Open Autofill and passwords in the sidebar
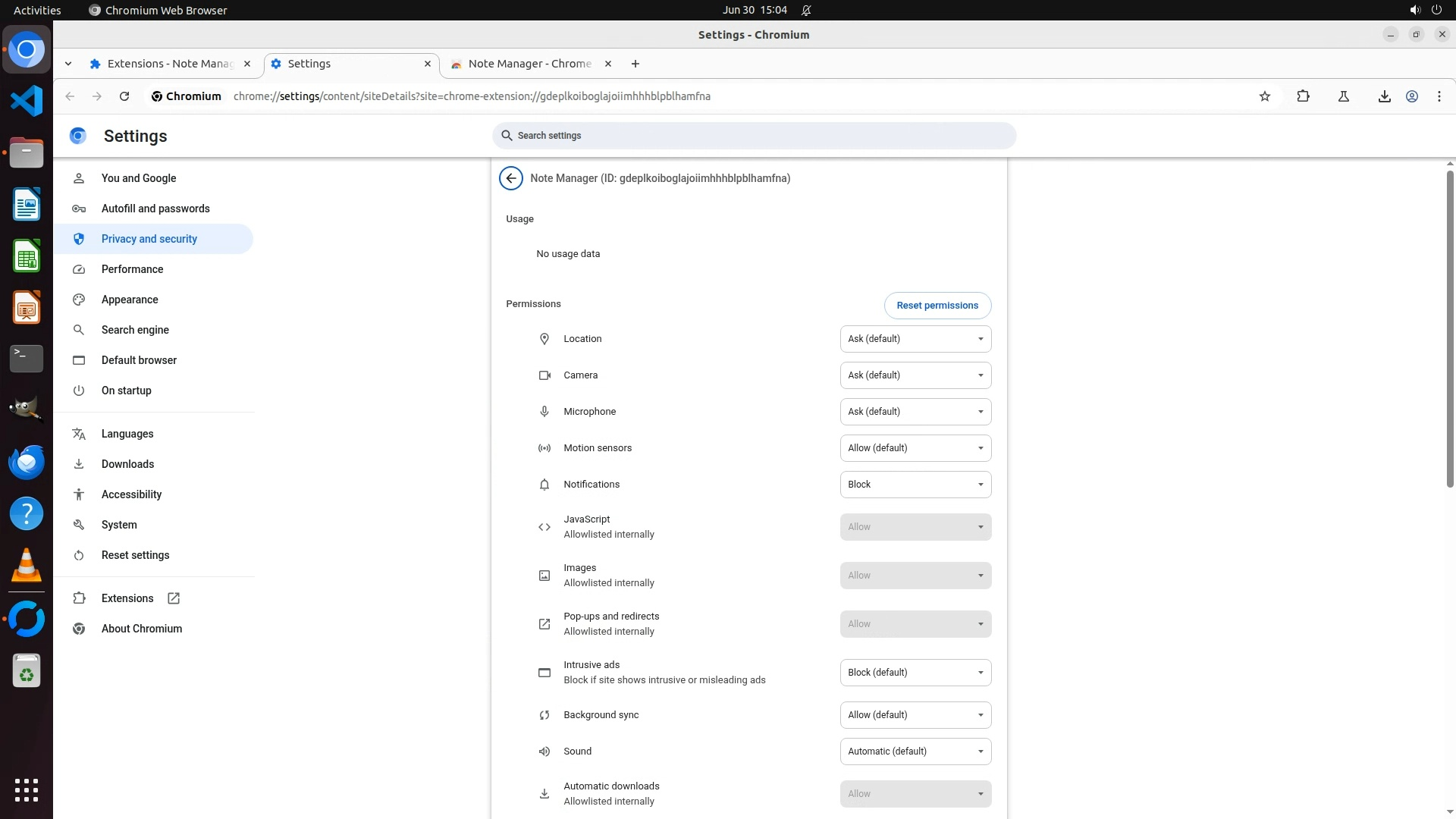Viewport: 1456px width, 819px height. click(155, 209)
